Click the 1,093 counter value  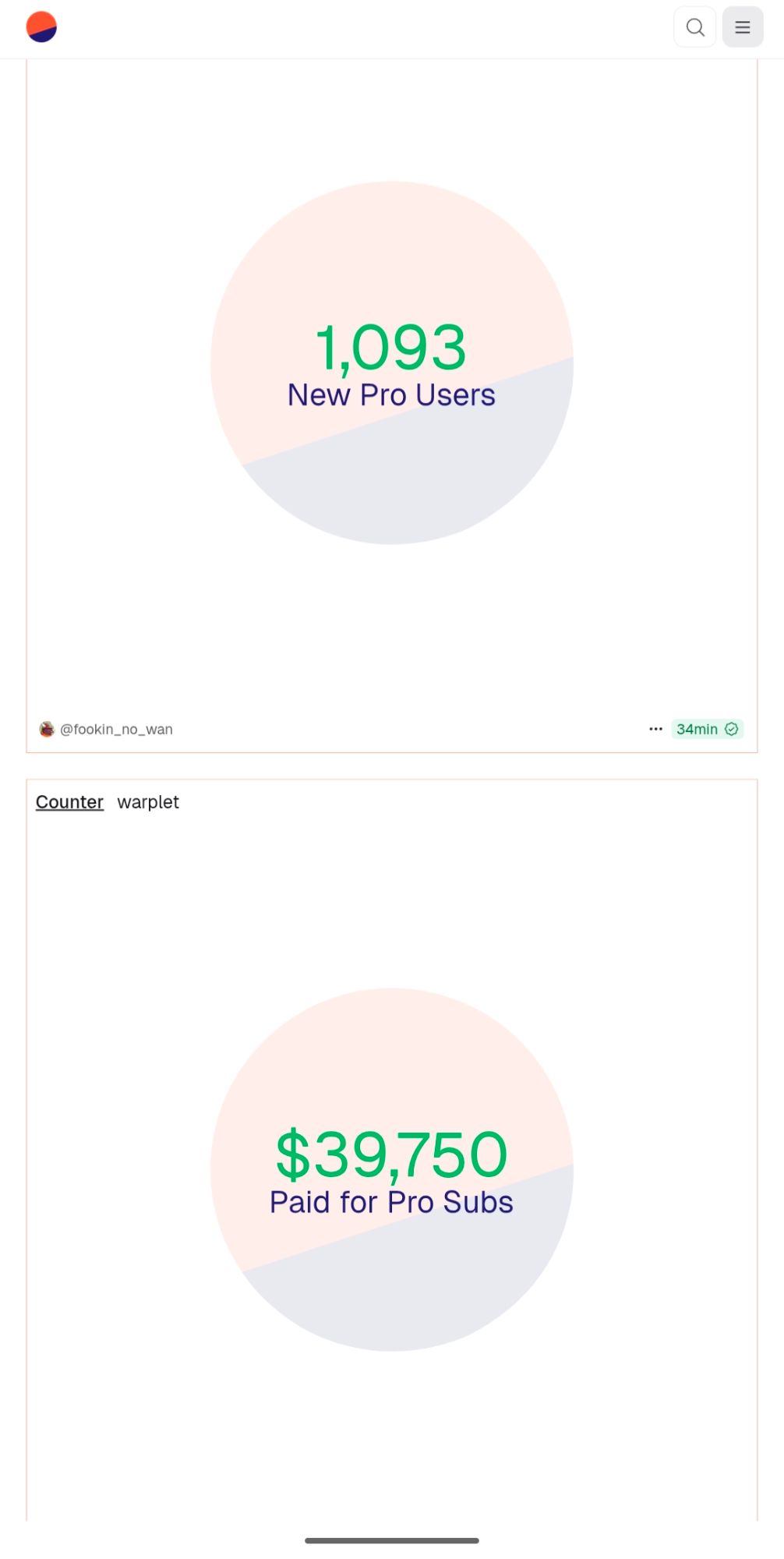[x=391, y=347]
